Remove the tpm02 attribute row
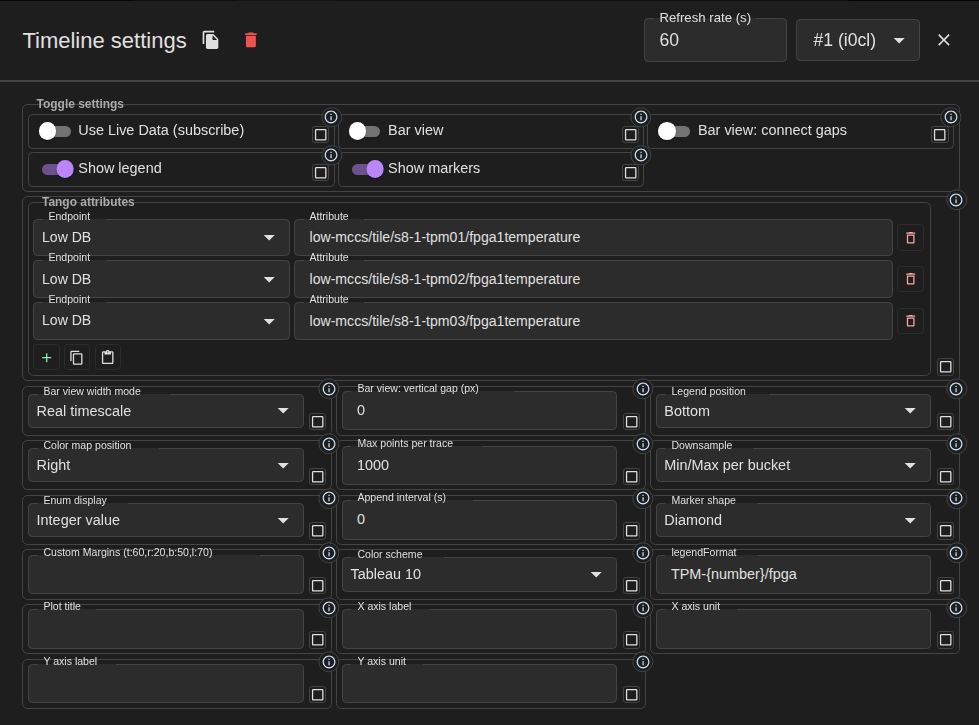This screenshot has height=725, width=979. pyautogui.click(x=910, y=279)
